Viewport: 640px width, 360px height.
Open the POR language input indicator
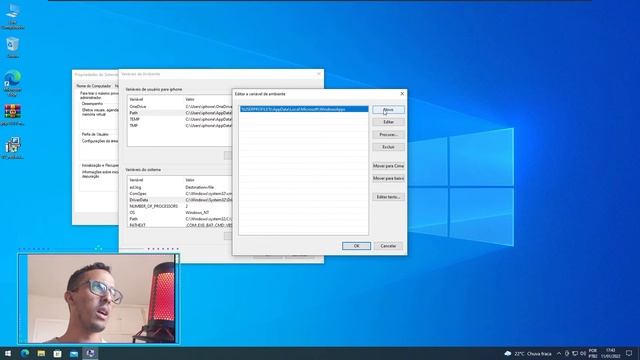593,353
